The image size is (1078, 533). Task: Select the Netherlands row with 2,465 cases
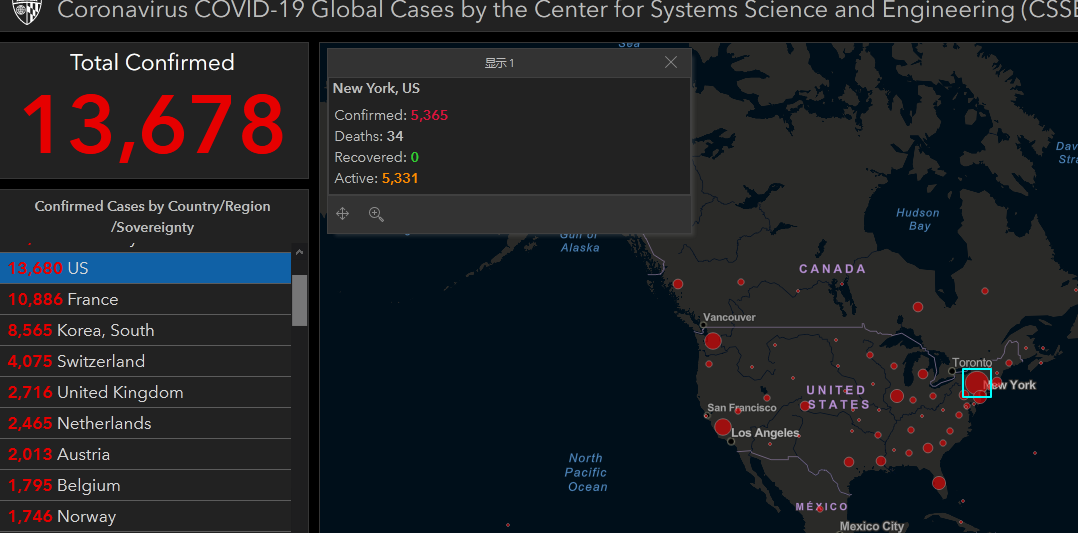(146, 423)
